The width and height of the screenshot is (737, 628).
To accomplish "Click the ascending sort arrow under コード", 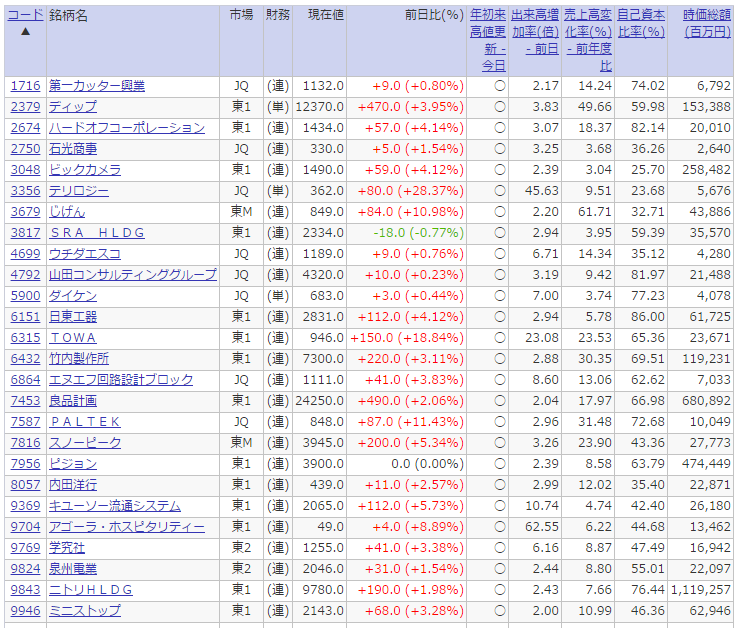I will pos(25,31).
